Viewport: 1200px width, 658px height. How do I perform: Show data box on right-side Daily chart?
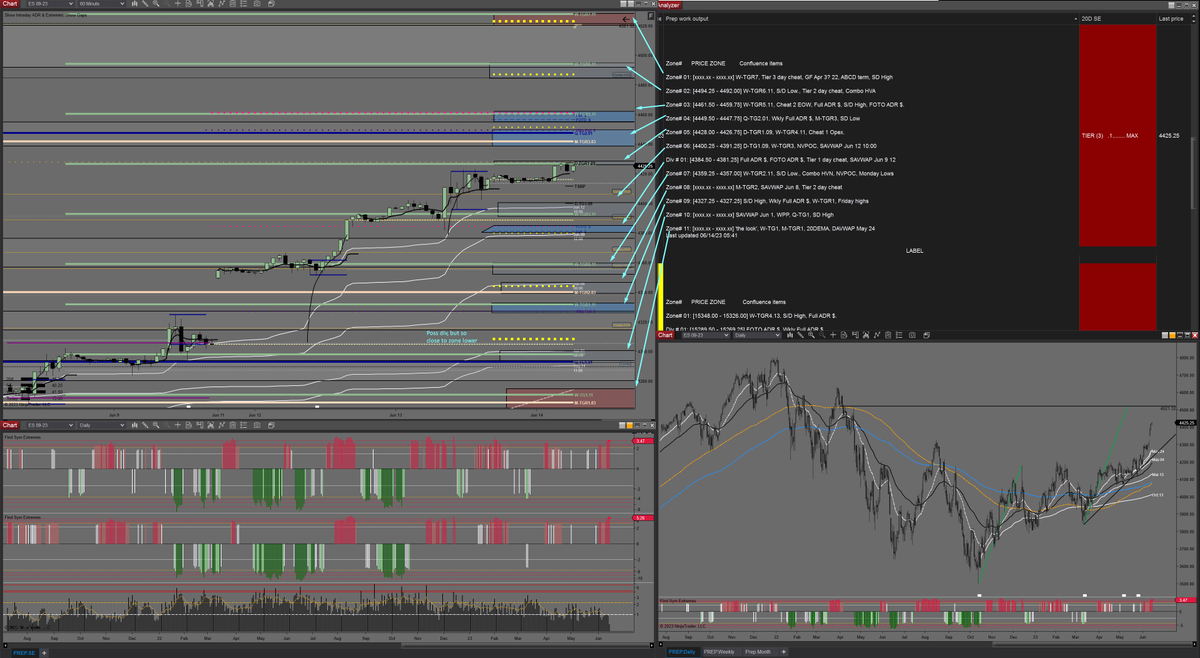click(x=843, y=335)
